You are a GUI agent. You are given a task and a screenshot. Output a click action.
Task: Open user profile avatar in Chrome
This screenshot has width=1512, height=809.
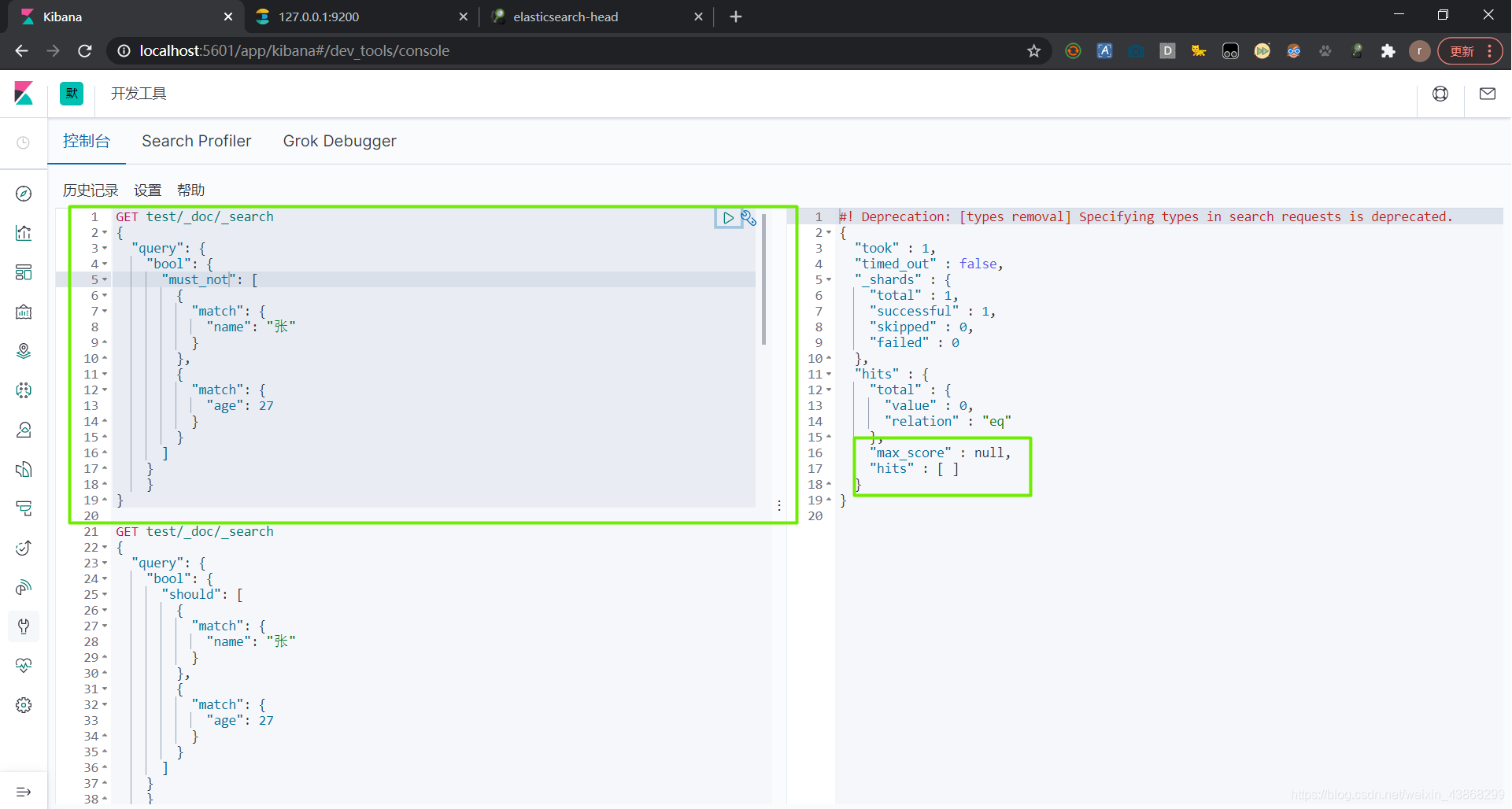1420,51
